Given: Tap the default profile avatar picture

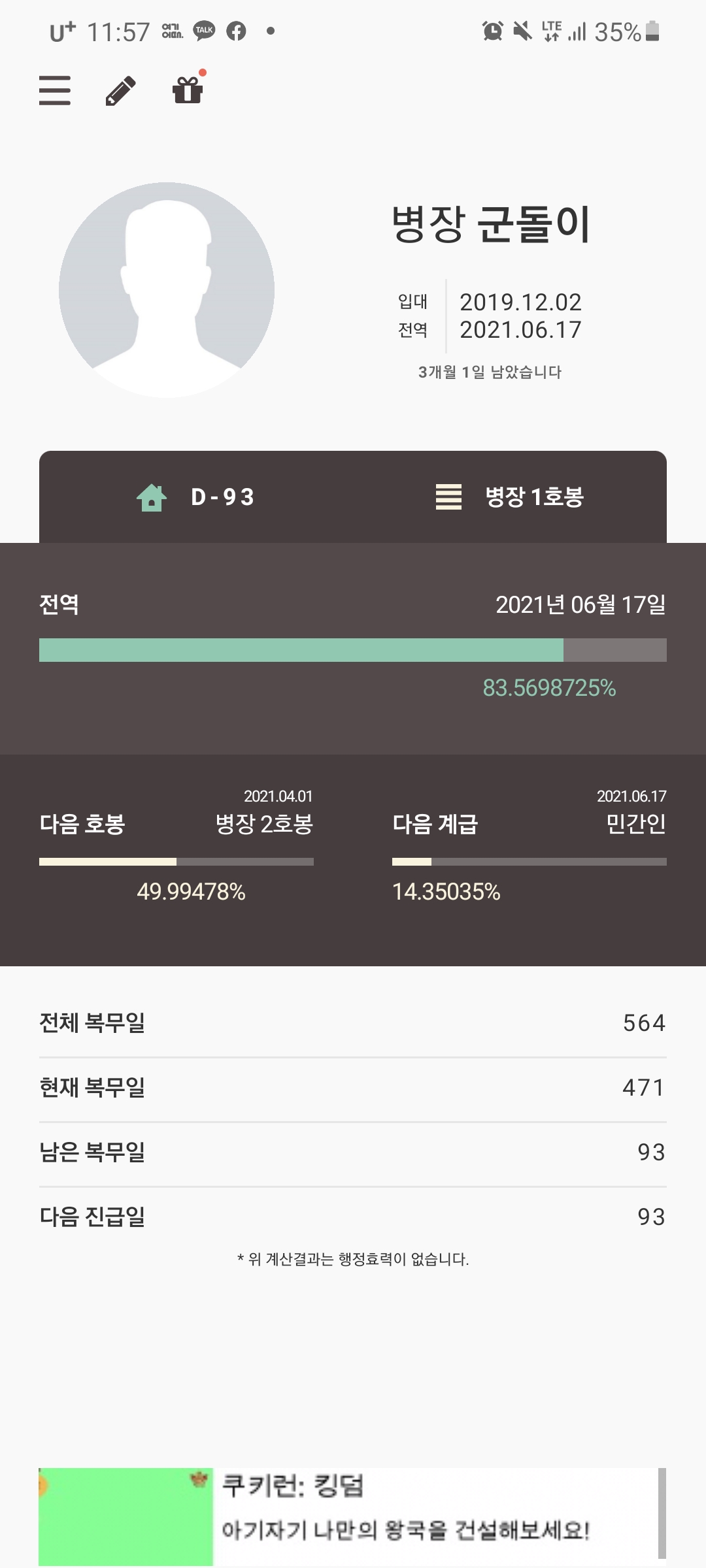Looking at the screenshot, I should click(x=167, y=290).
